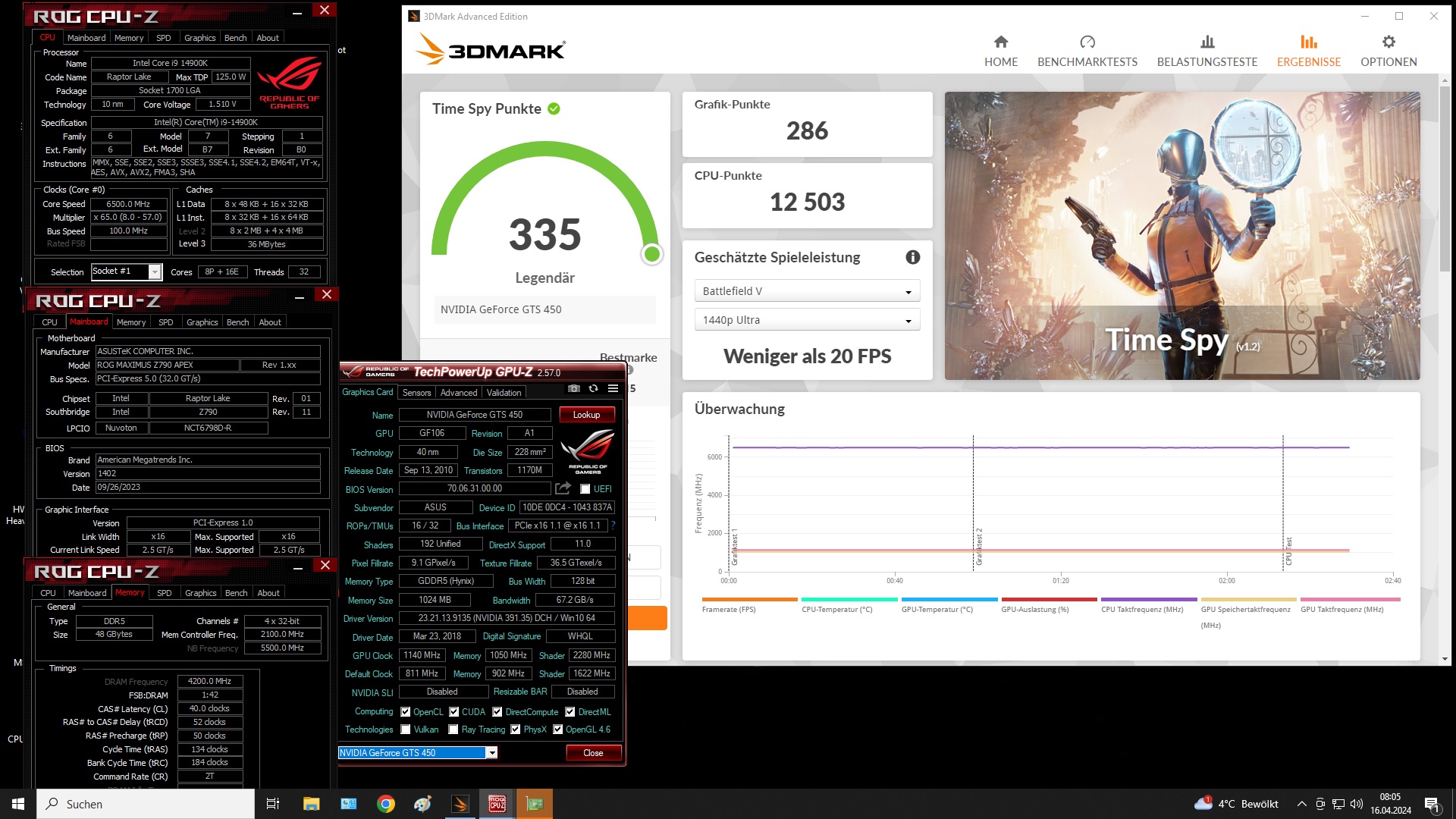The image size is (1456, 819).
Task: Launch Google Chrome from taskbar
Action: coord(386,804)
